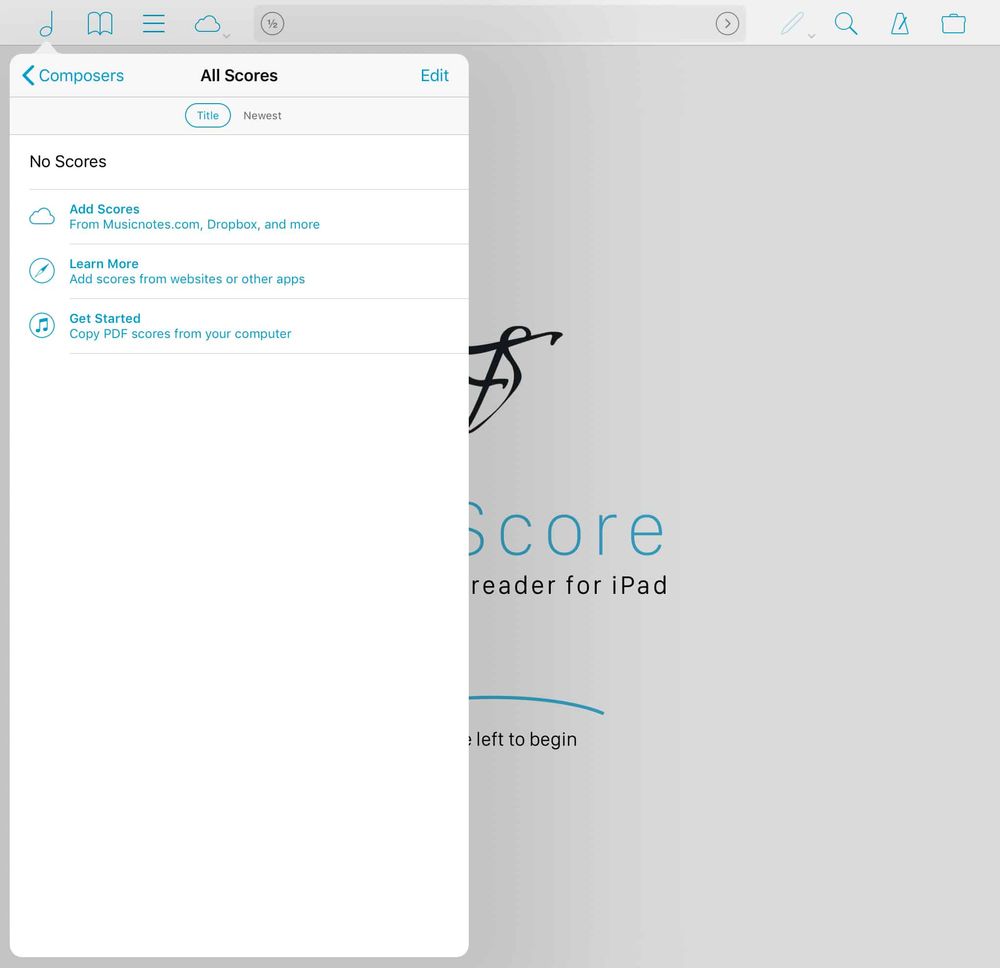Click 'Add scores from websites or other apps'

pyautogui.click(x=187, y=279)
